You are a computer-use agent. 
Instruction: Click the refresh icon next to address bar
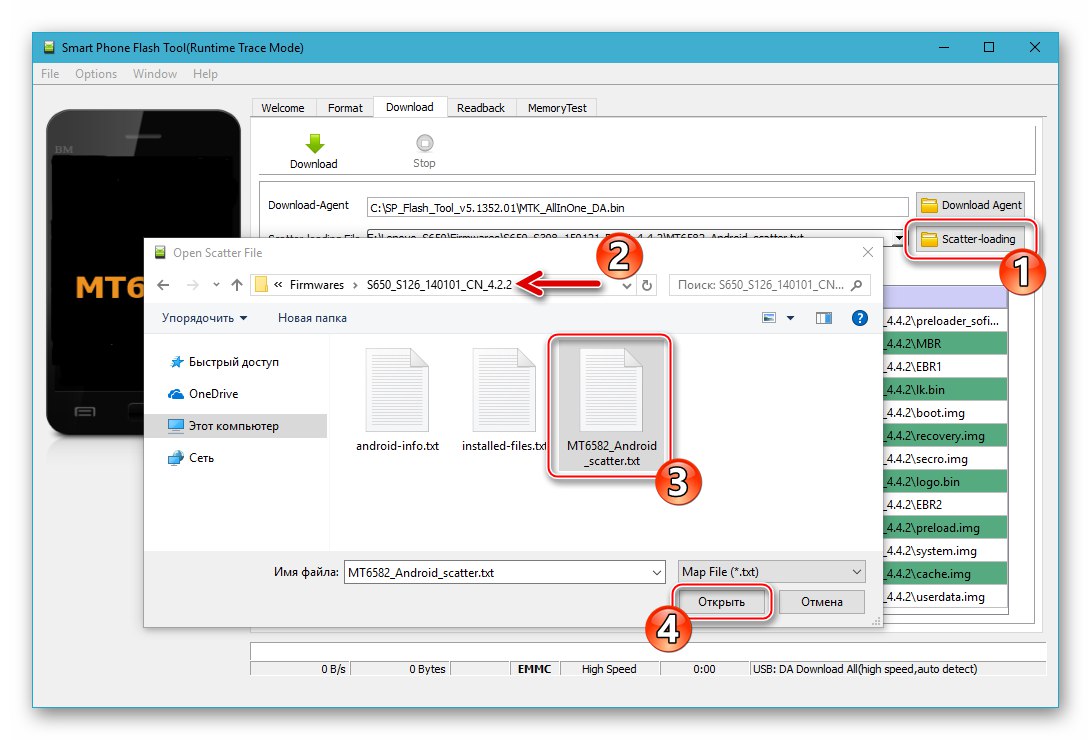coord(647,285)
